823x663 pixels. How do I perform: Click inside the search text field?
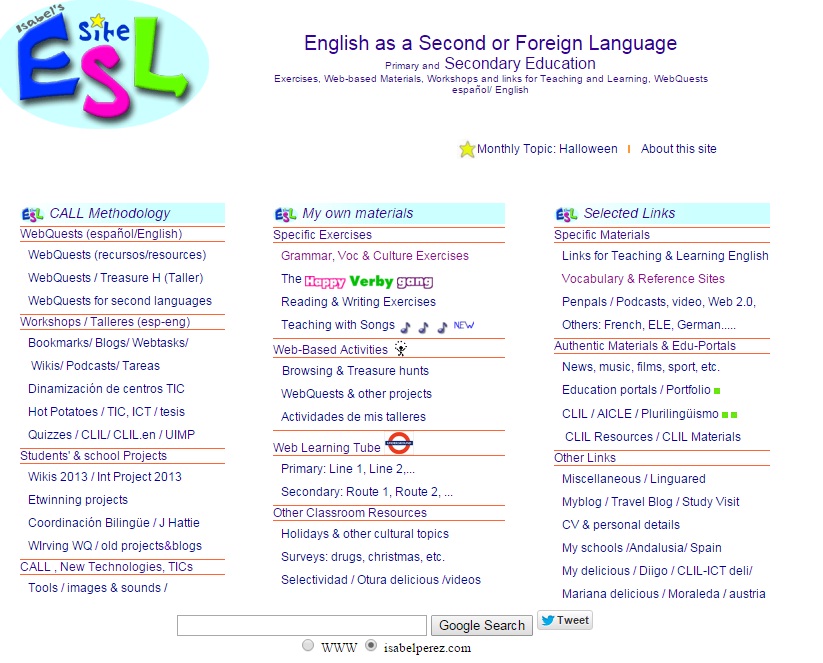pos(300,624)
